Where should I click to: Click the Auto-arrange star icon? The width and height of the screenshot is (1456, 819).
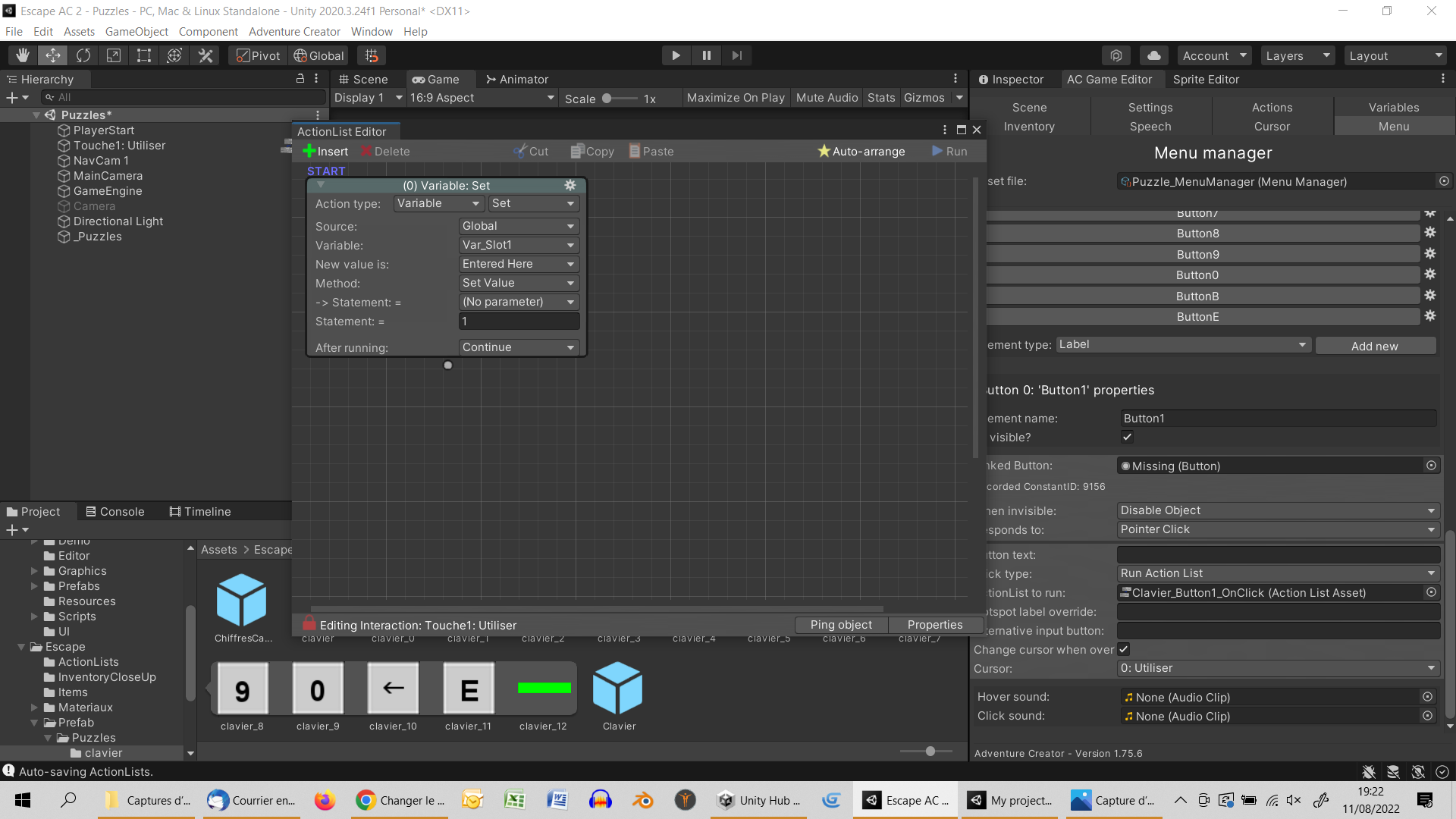(824, 151)
